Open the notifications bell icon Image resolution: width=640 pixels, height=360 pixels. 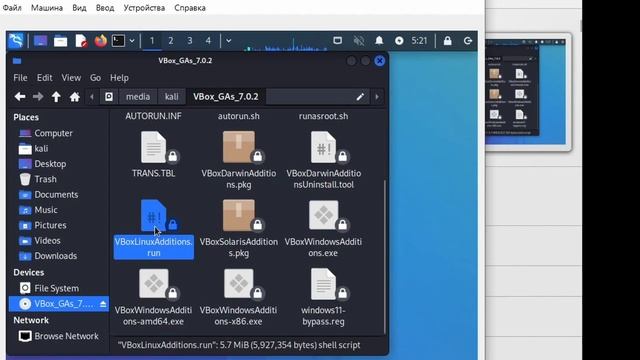pyautogui.click(x=379, y=41)
